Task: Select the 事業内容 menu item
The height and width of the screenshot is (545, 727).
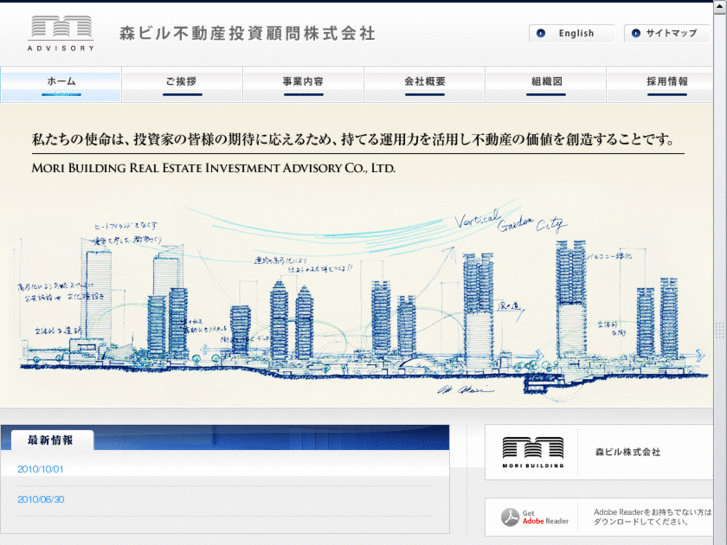Action: point(303,82)
